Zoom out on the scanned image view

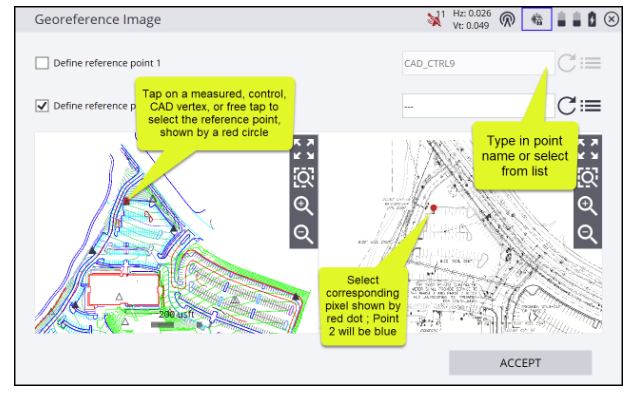point(588,234)
